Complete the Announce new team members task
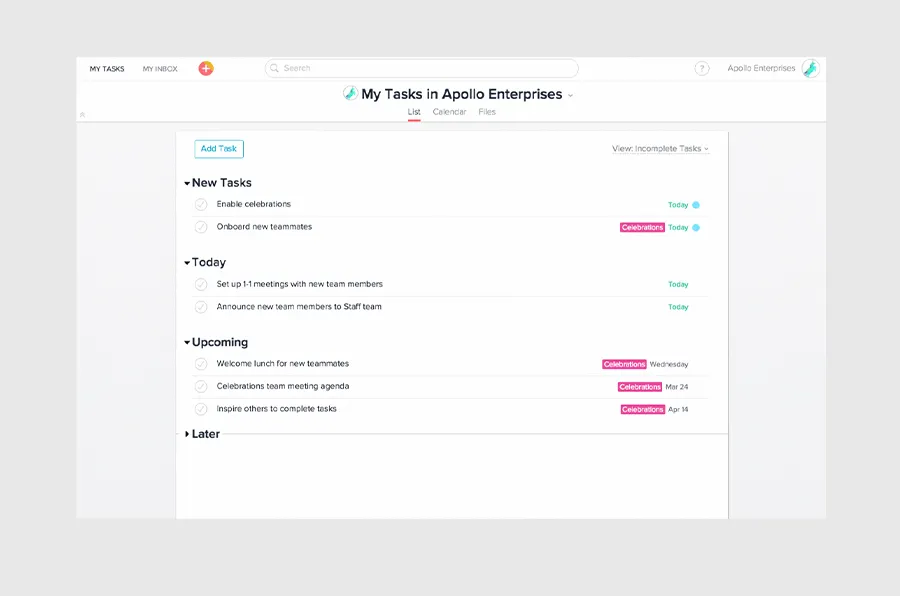 click(201, 307)
